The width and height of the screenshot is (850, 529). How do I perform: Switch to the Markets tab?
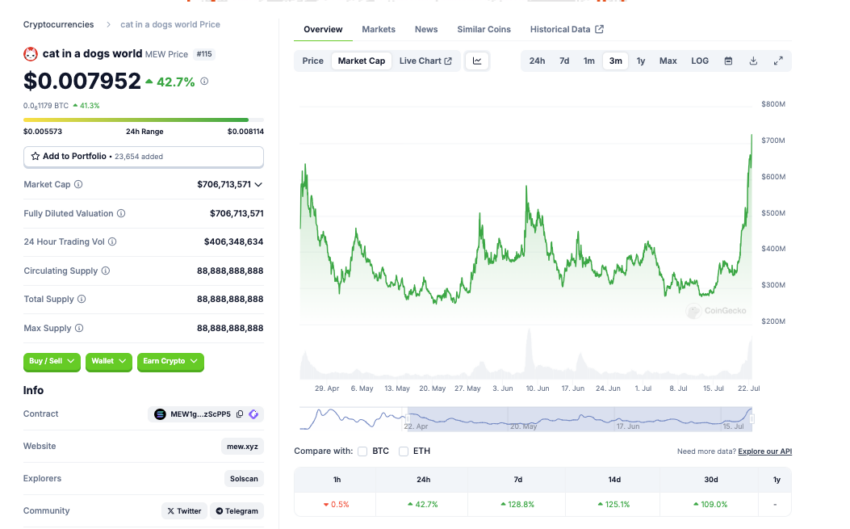pyautogui.click(x=378, y=29)
